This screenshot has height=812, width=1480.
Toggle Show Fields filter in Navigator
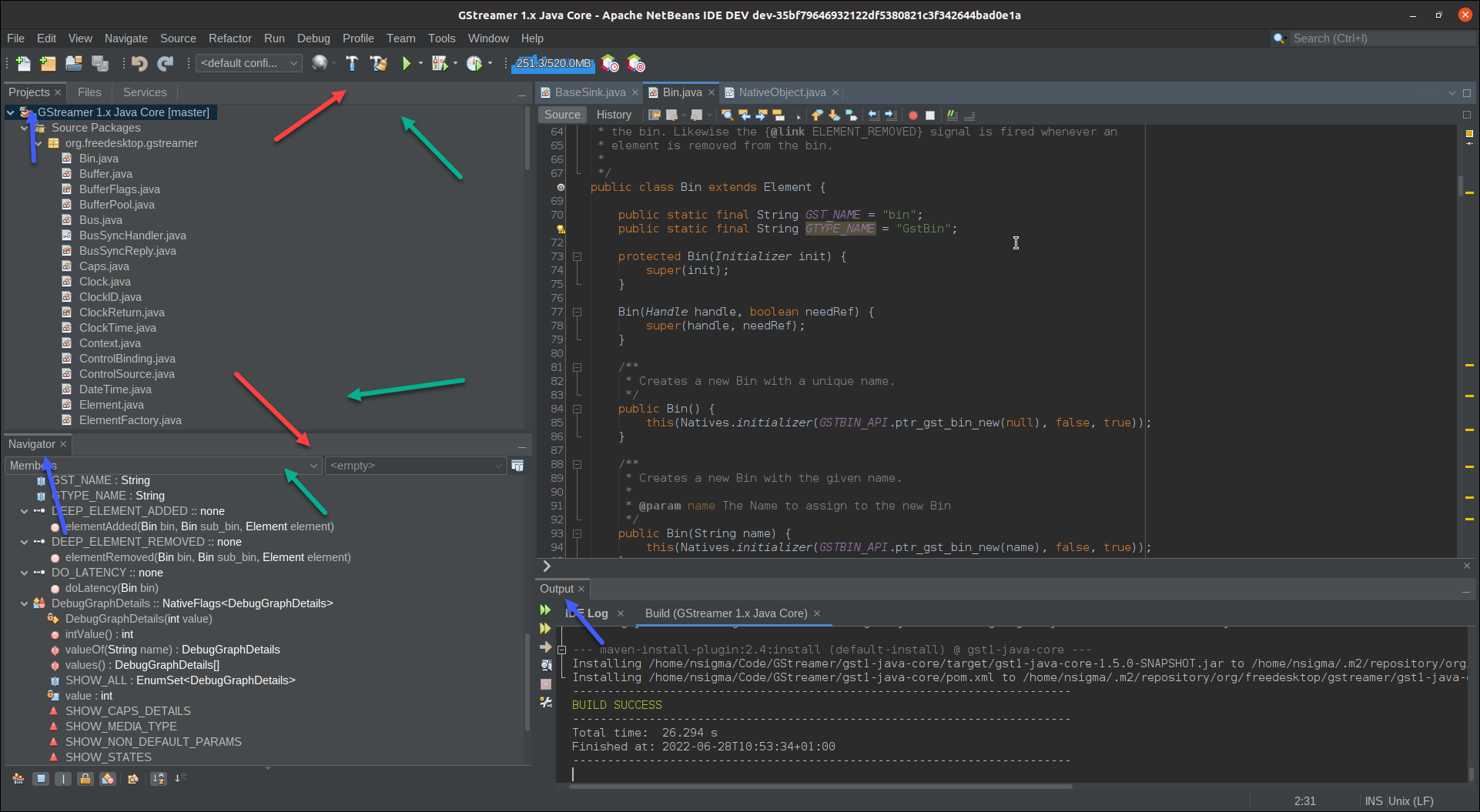click(41, 779)
